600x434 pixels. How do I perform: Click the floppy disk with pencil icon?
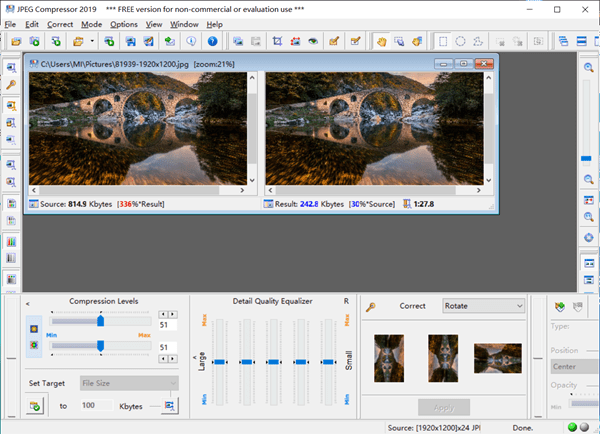(x=148, y=41)
